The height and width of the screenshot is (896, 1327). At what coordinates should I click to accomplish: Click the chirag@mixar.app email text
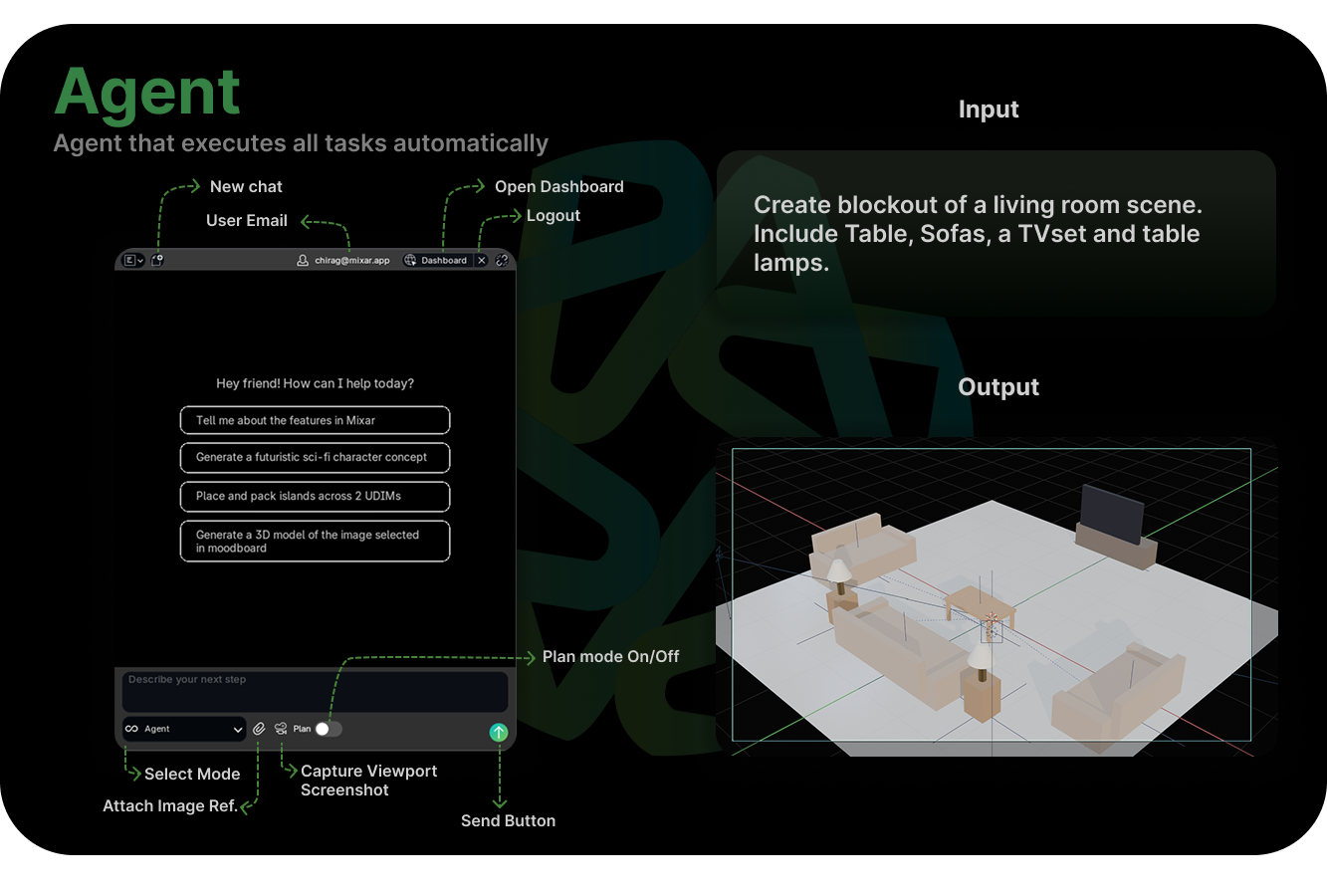[x=352, y=261]
